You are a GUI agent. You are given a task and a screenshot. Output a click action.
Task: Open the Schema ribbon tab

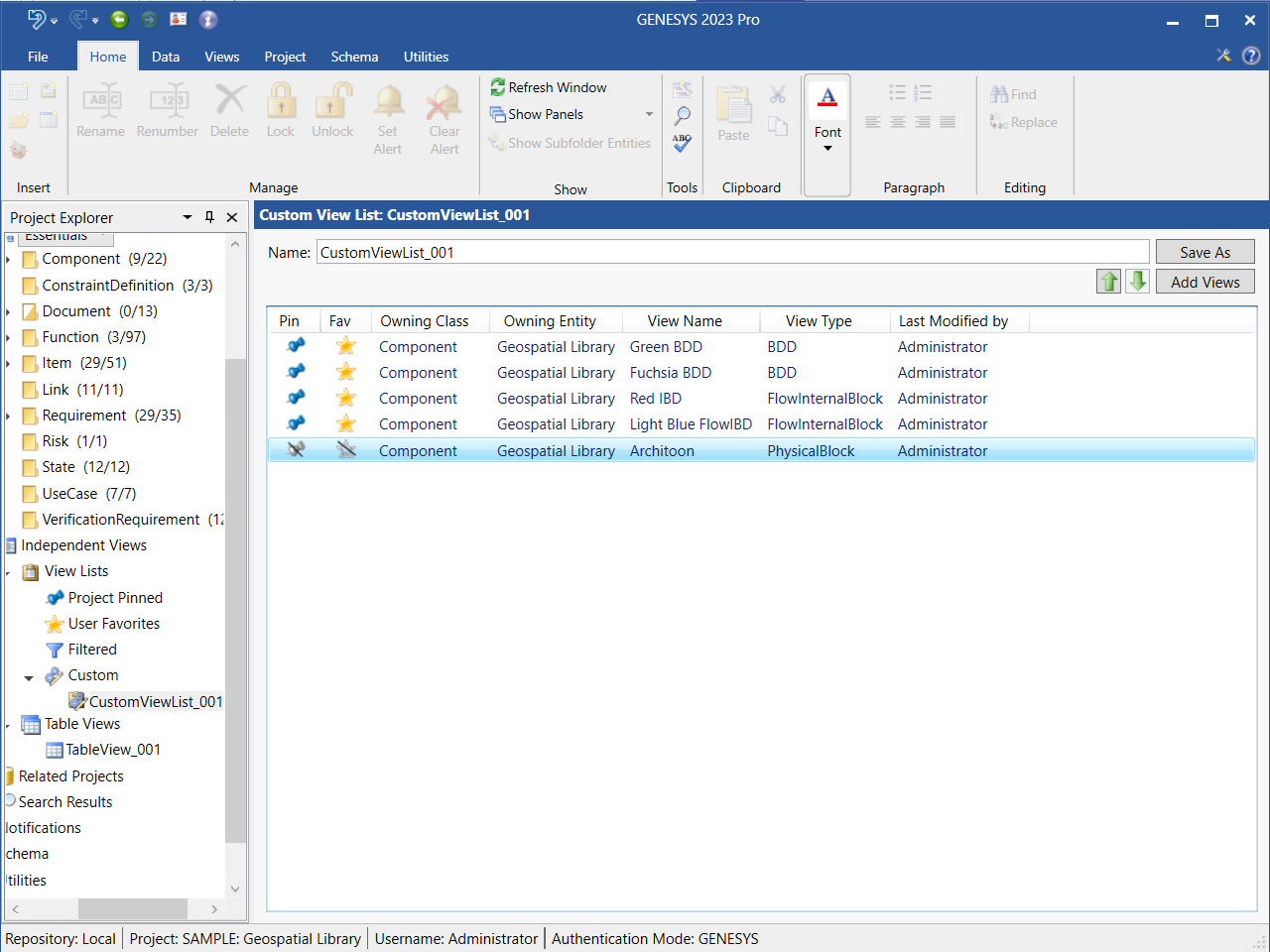click(x=354, y=57)
